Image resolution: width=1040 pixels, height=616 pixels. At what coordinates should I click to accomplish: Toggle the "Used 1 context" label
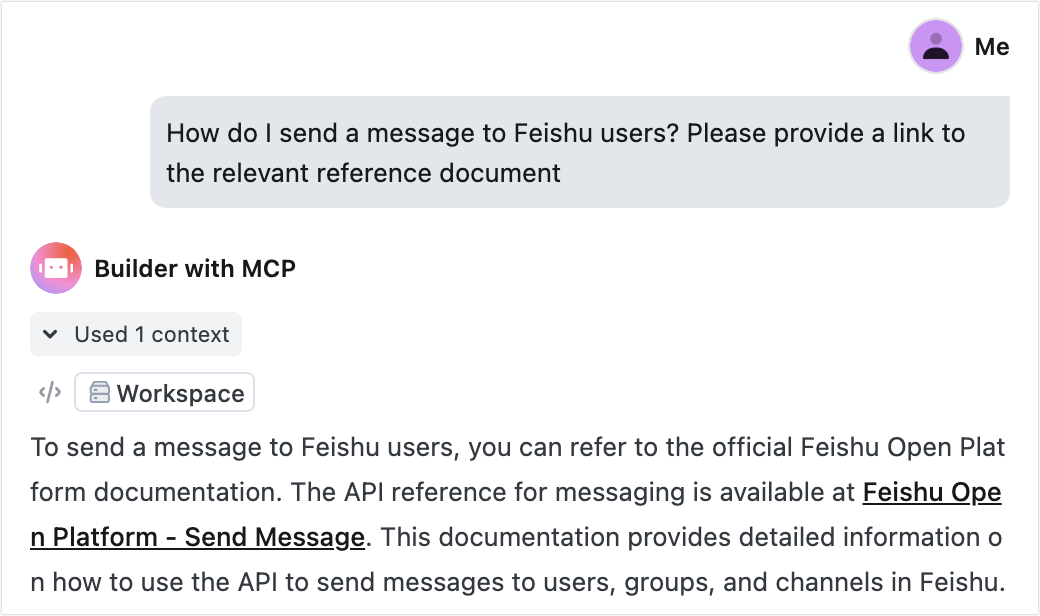151,335
